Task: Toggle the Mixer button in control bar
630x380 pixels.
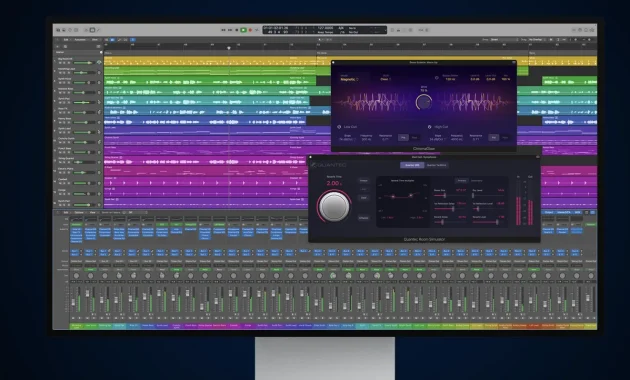Action: click(92, 30)
